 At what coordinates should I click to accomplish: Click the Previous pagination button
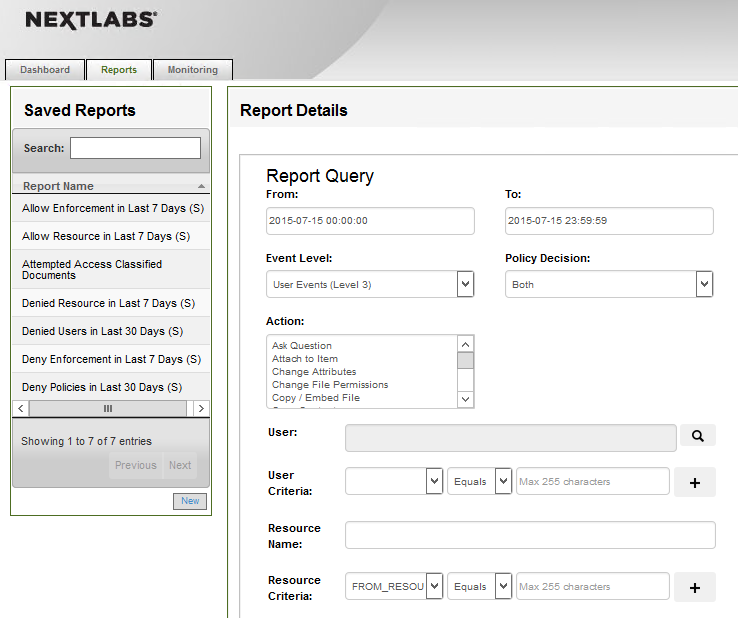pos(136,465)
